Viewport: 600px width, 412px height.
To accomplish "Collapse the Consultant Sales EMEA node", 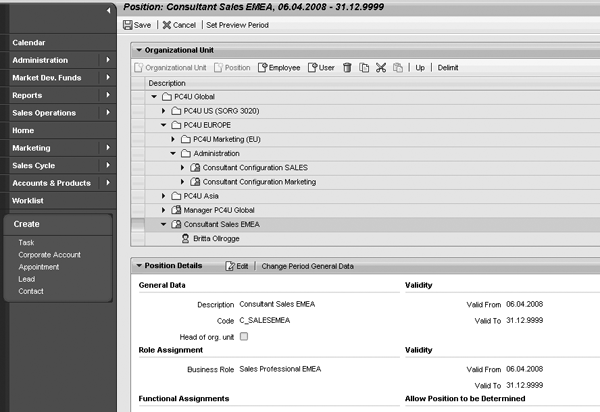I will [x=163, y=224].
